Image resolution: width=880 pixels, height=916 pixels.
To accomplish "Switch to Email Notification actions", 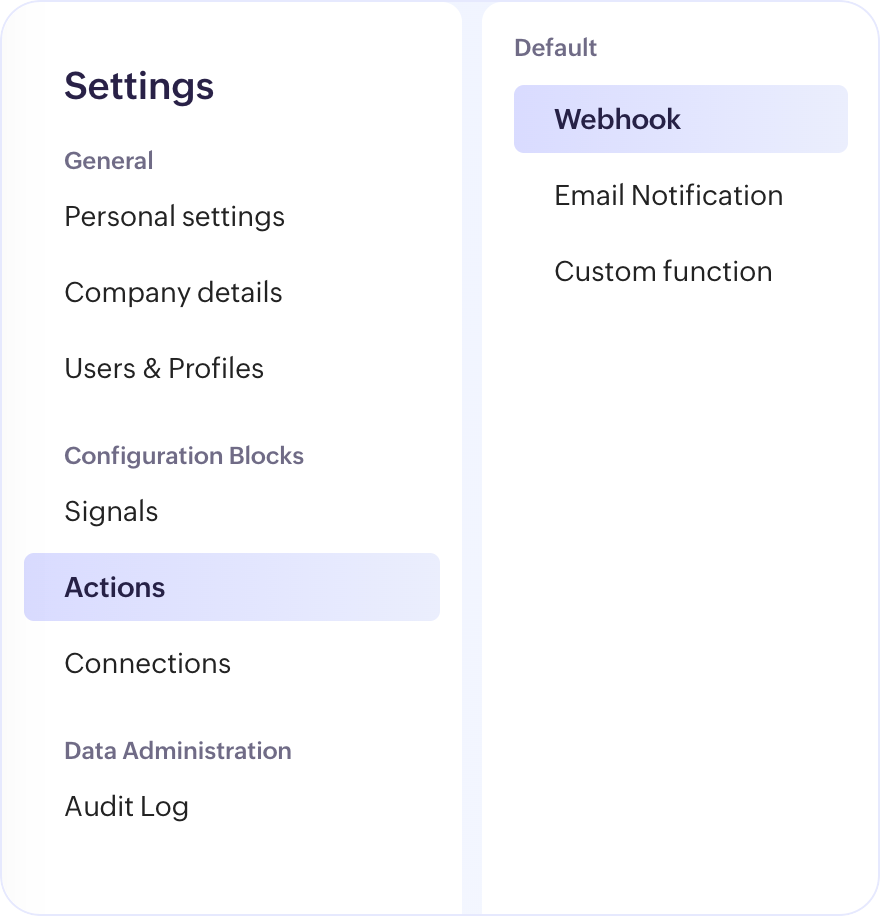I will (668, 195).
